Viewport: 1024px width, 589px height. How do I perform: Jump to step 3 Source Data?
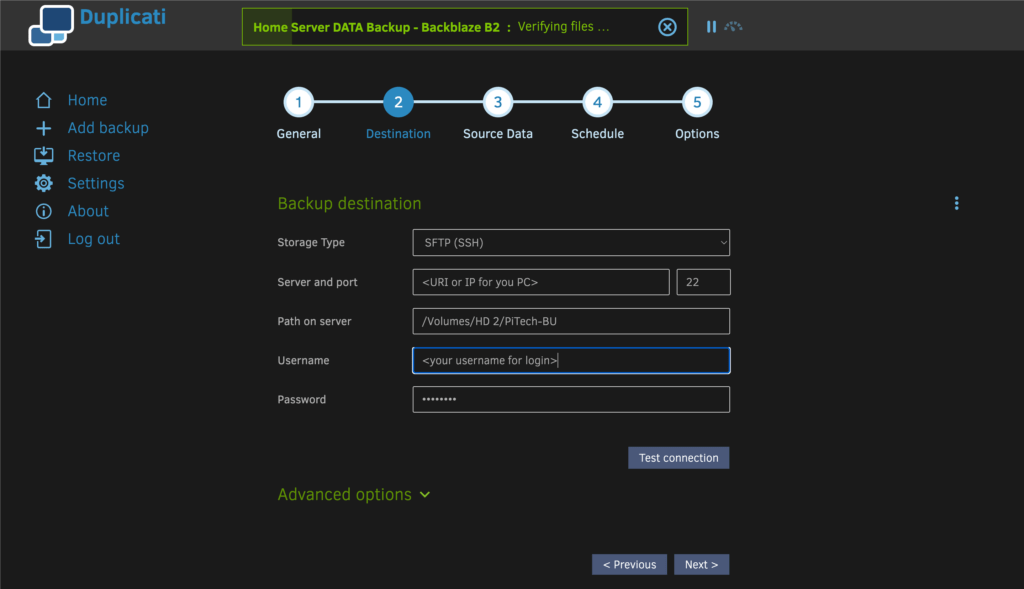pos(497,102)
